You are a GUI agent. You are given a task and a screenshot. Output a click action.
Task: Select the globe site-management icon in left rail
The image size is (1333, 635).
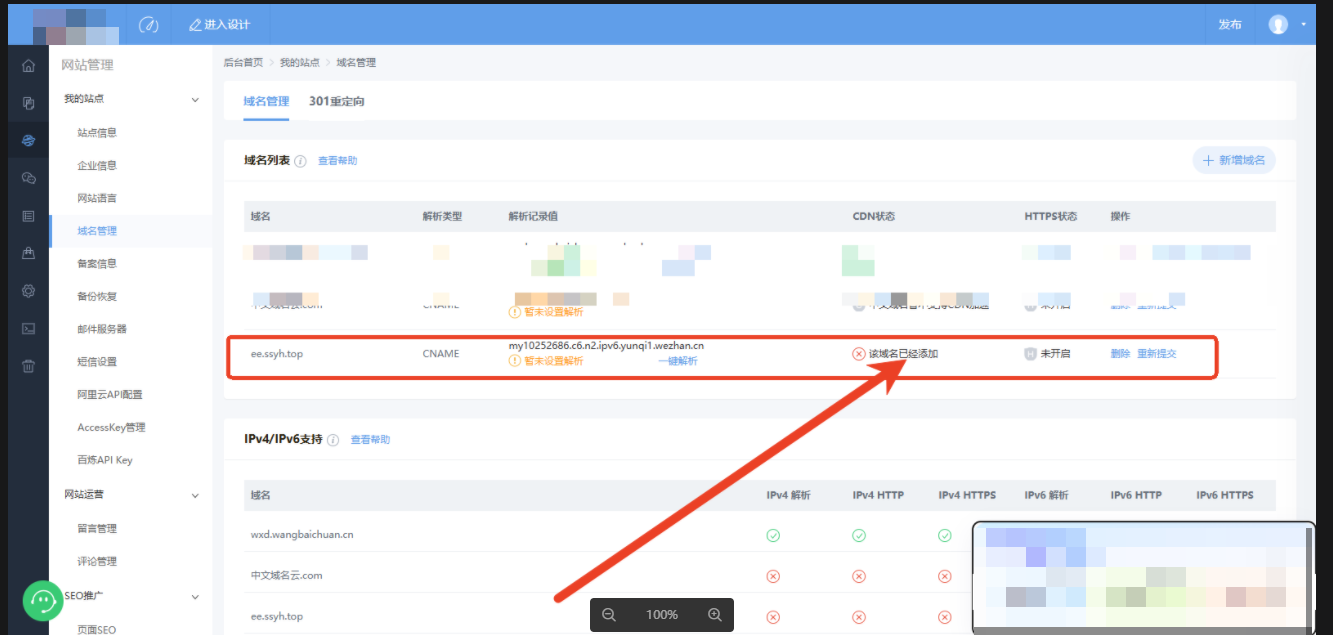click(x=28, y=140)
